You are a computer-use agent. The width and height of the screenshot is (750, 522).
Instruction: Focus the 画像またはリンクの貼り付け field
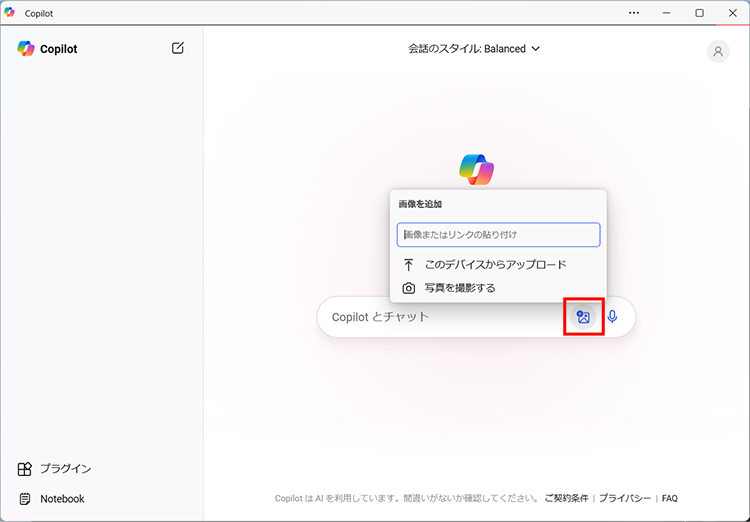(498, 234)
